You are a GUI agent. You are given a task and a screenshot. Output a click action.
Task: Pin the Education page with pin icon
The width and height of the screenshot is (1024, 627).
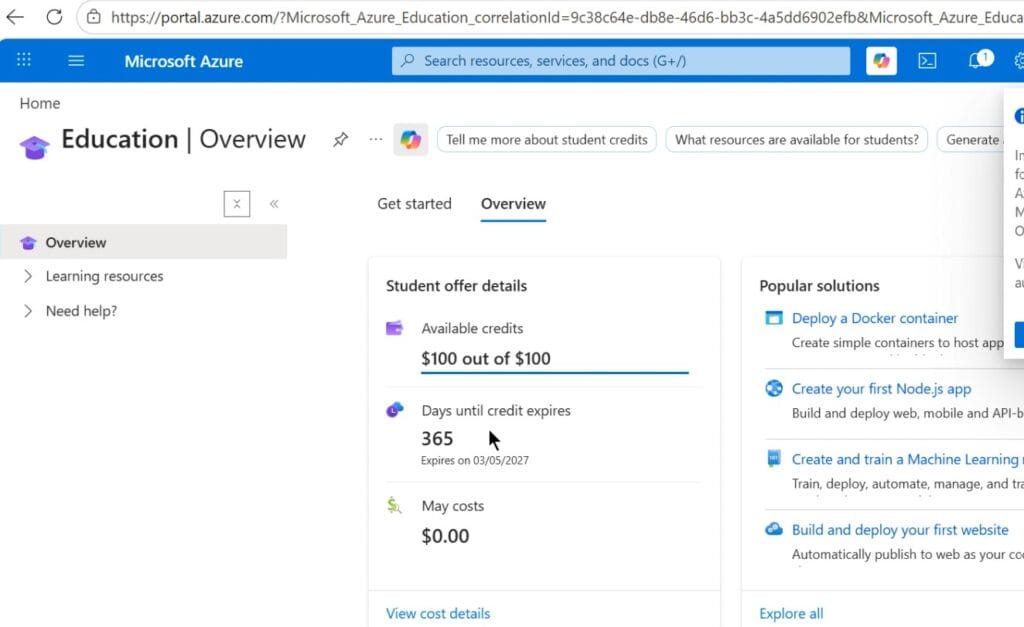pyautogui.click(x=340, y=139)
